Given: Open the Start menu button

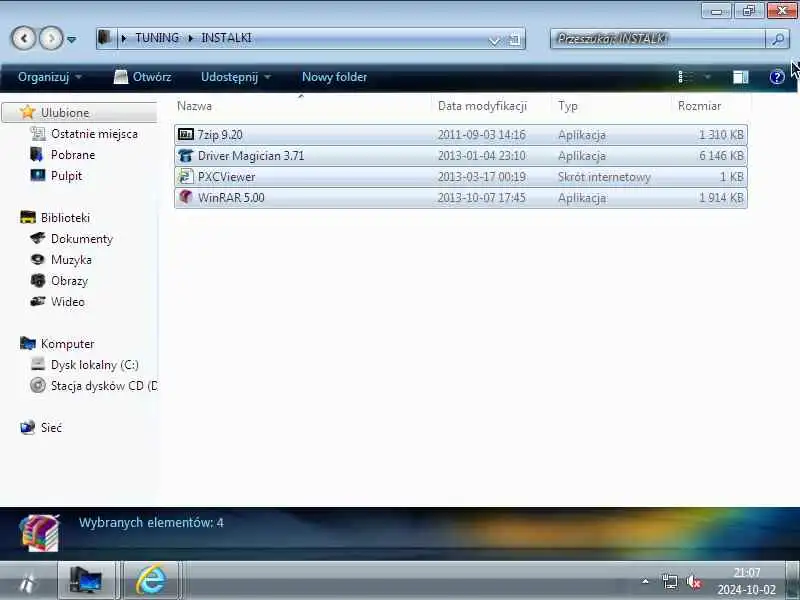Looking at the screenshot, I should (28, 582).
